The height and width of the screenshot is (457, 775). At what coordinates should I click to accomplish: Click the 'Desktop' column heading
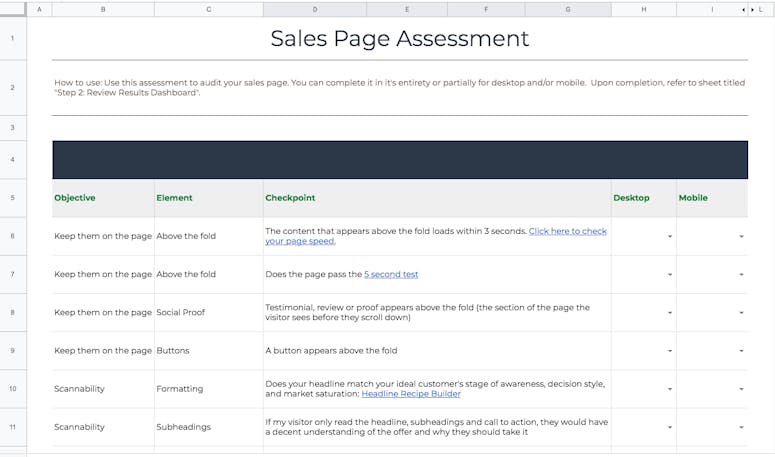coord(631,198)
